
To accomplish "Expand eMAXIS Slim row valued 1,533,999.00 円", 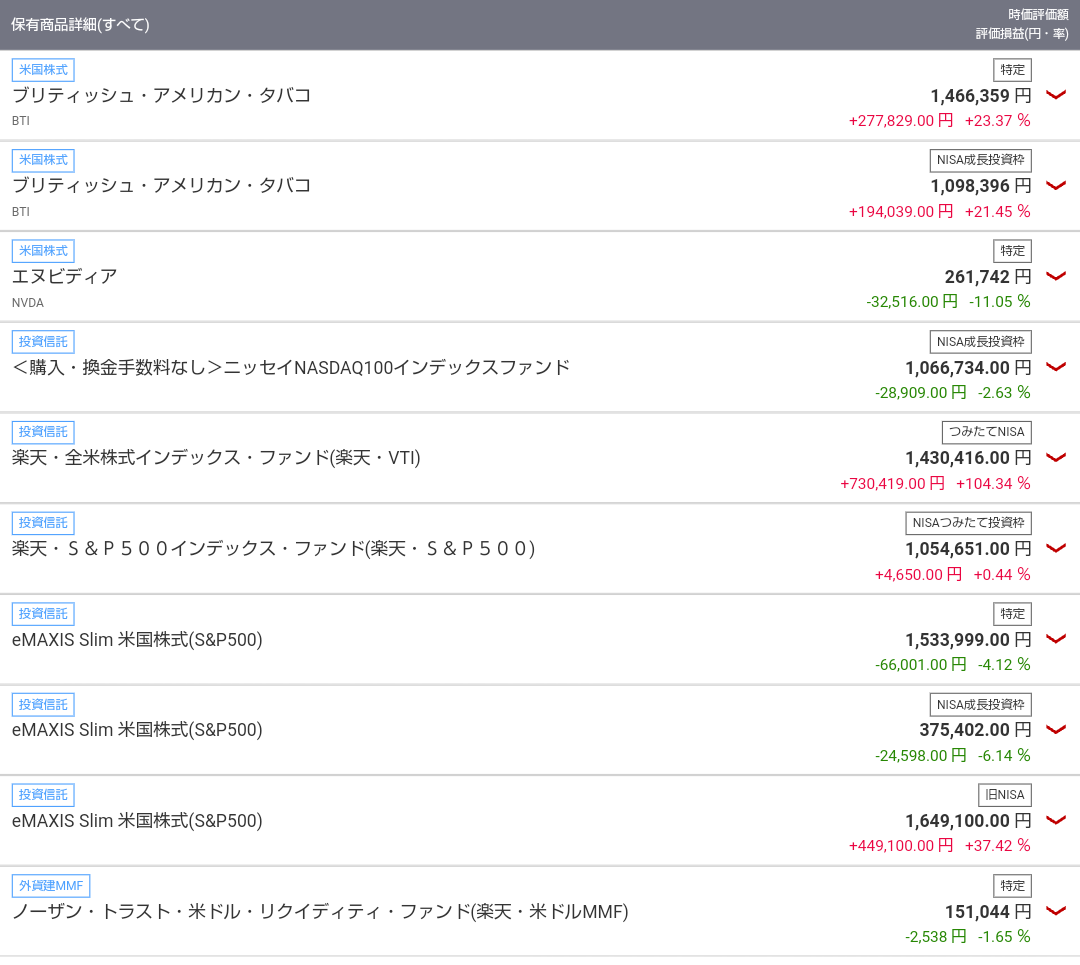I will pyautogui.click(x=1056, y=639).
